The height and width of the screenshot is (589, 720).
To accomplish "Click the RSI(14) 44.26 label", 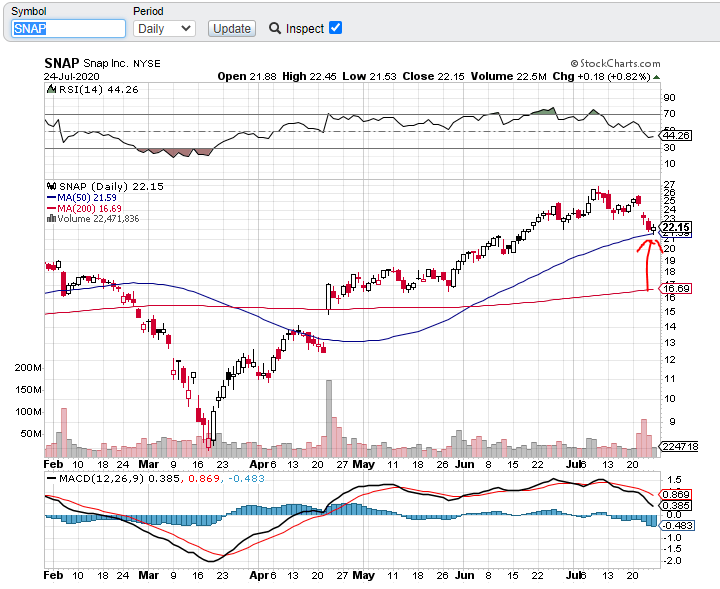I will point(98,90).
